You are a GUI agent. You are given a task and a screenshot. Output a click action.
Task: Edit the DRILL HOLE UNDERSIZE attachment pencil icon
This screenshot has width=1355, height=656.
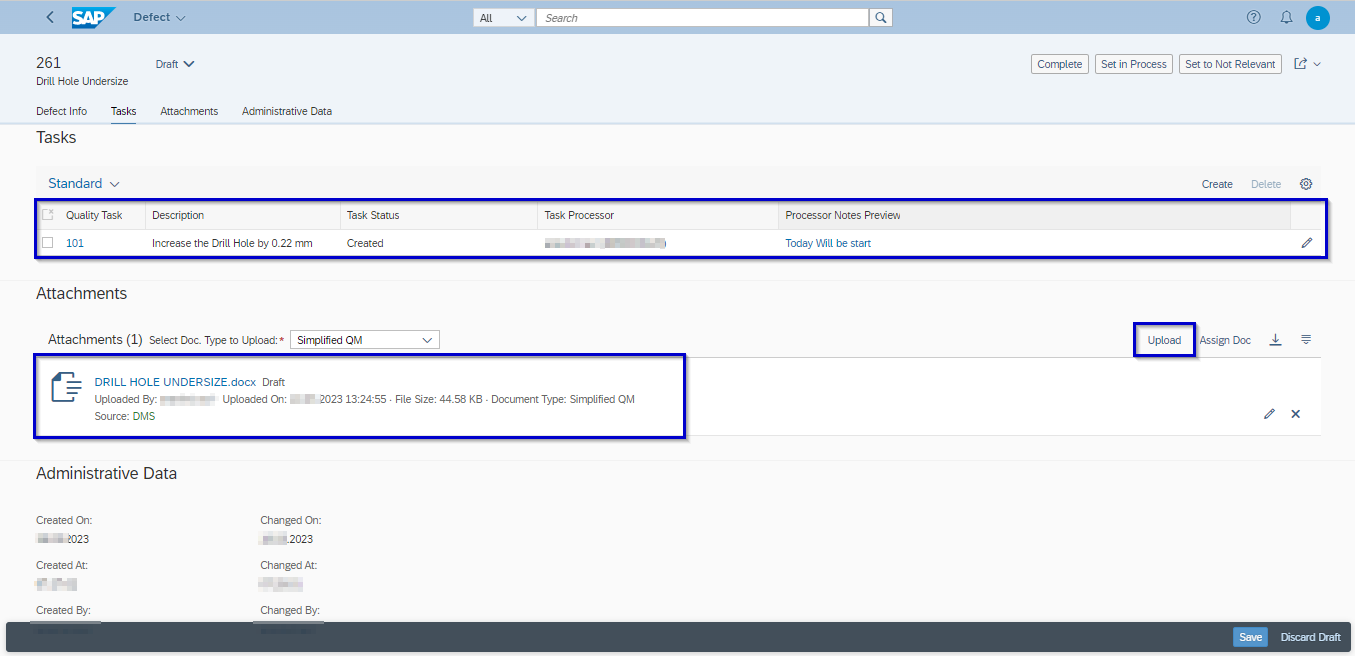[1269, 413]
